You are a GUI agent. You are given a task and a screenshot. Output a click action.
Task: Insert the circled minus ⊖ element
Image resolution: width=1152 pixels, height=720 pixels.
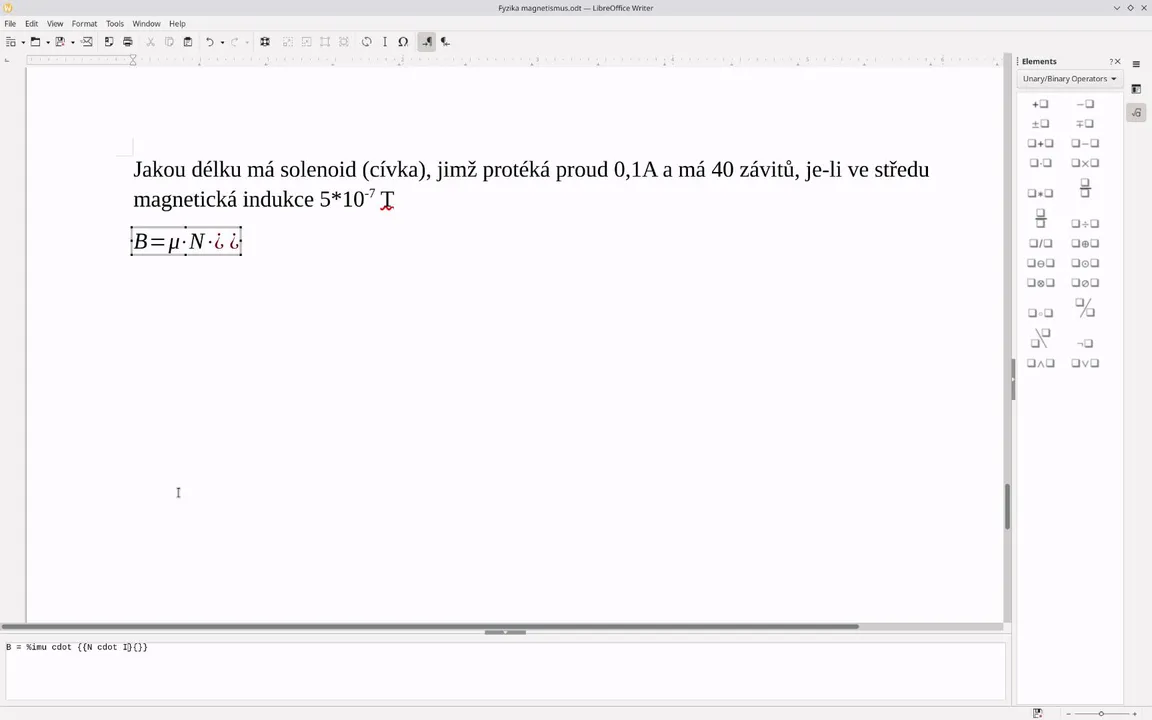(1040, 264)
